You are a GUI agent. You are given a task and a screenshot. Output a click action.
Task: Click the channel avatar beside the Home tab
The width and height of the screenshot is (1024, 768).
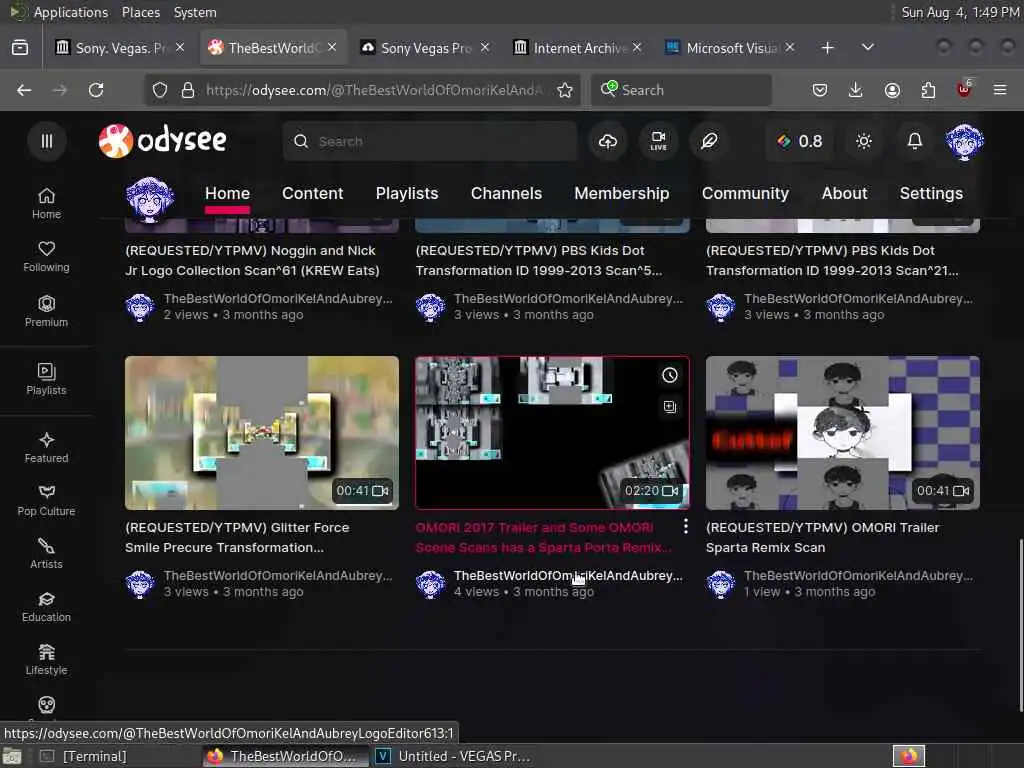(x=150, y=199)
